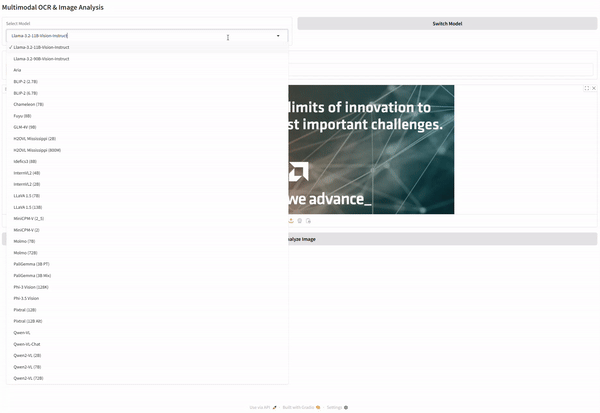Pick LLaVA 1.5 (13B) from list
This screenshot has width=600, height=413.
(29, 207)
